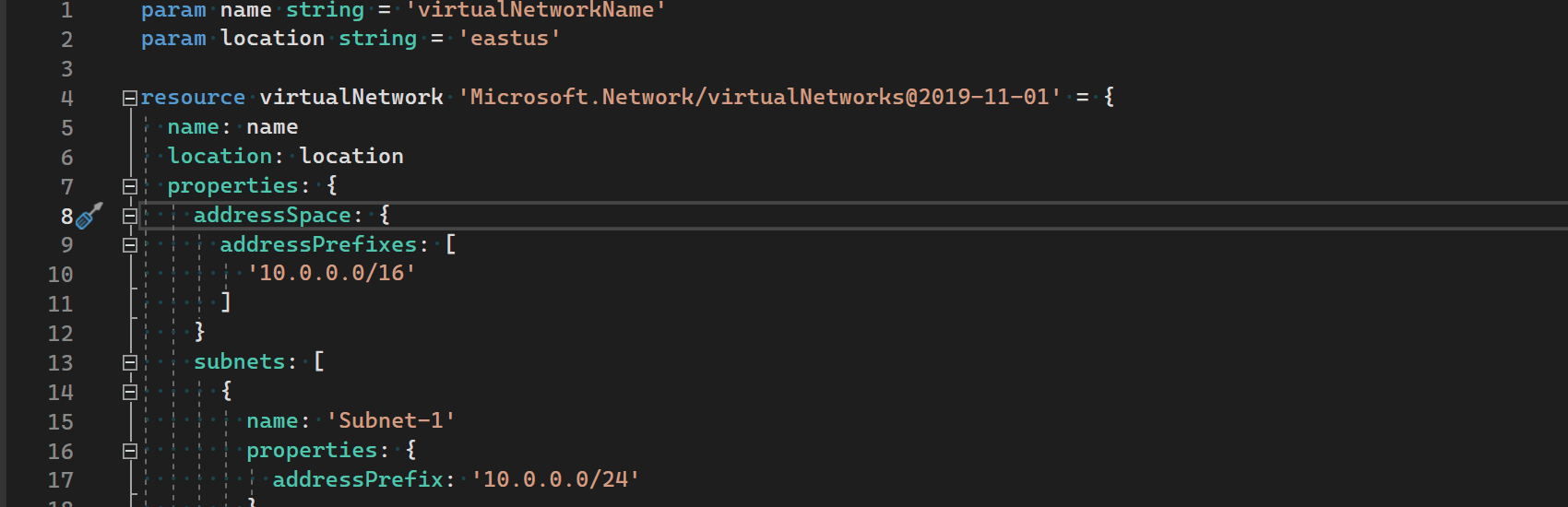Place cursor in the '10.0.0.0/16' address prefix
The image size is (1568, 507).
coord(331,273)
